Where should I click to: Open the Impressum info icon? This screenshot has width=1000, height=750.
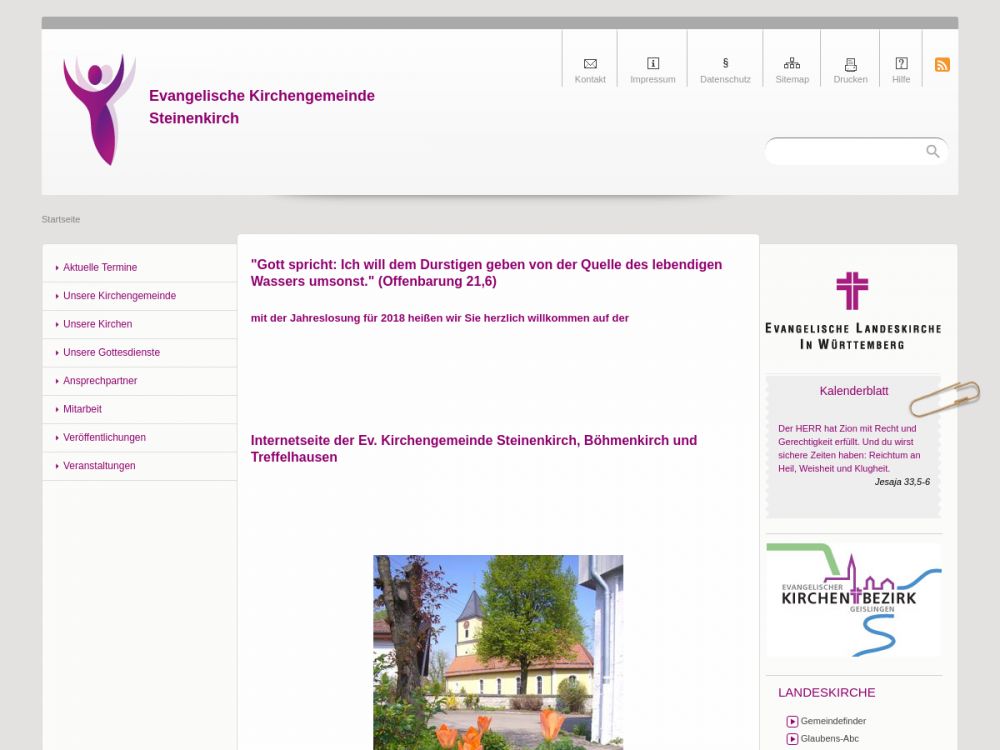(x=653, y=64)
